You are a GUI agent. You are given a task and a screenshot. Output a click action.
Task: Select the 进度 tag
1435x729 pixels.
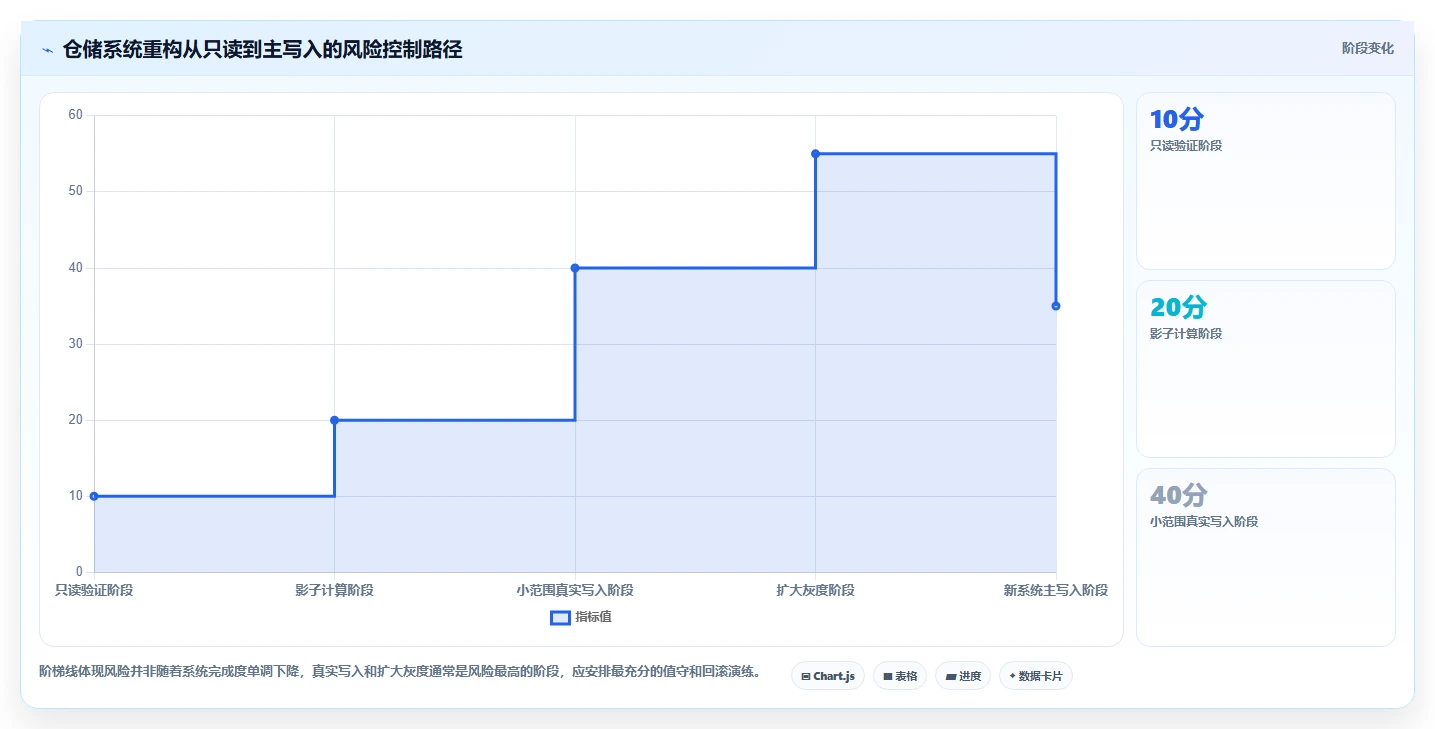[963, 676]
